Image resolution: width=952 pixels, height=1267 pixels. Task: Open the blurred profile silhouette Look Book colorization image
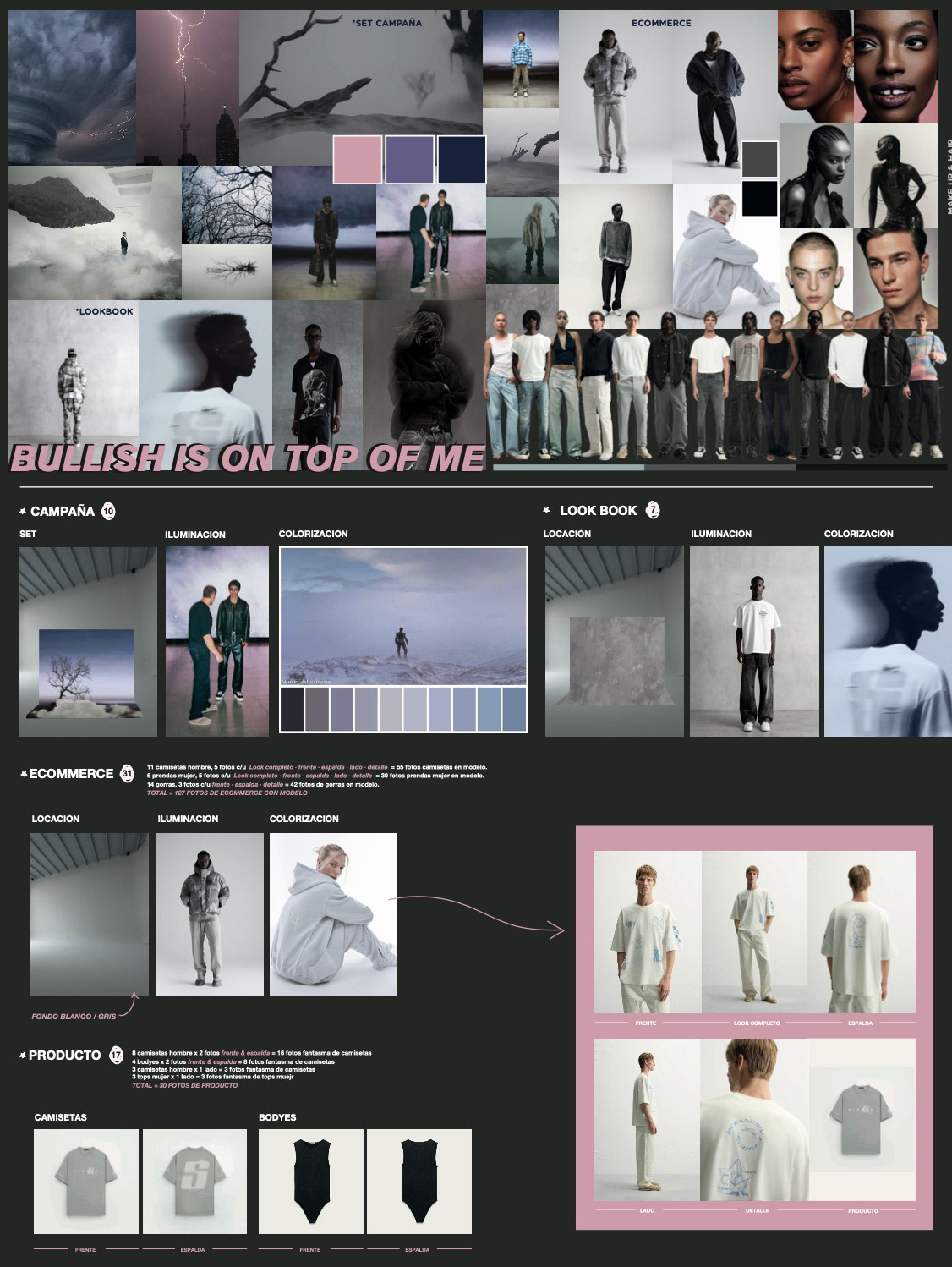888,641
